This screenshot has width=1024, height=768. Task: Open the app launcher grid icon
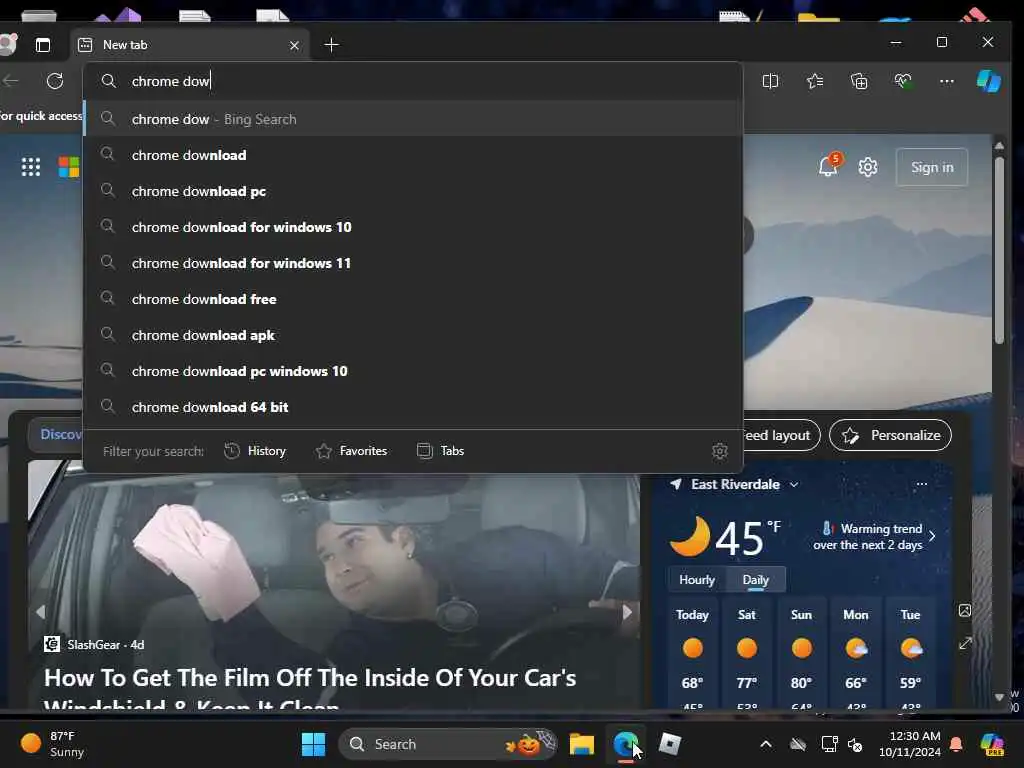point(31,167)
